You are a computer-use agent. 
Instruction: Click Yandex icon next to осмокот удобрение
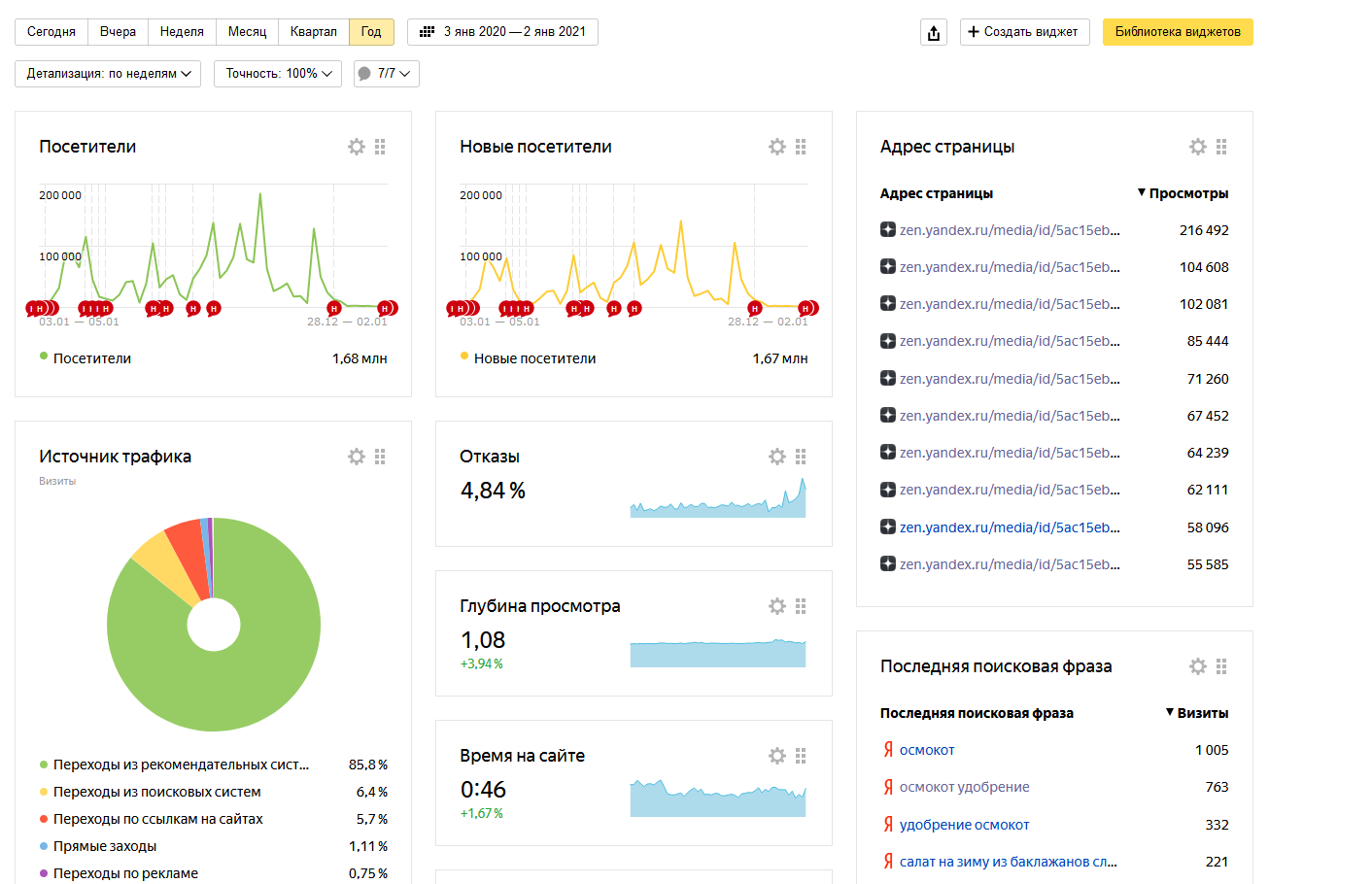tap(888, 787)
